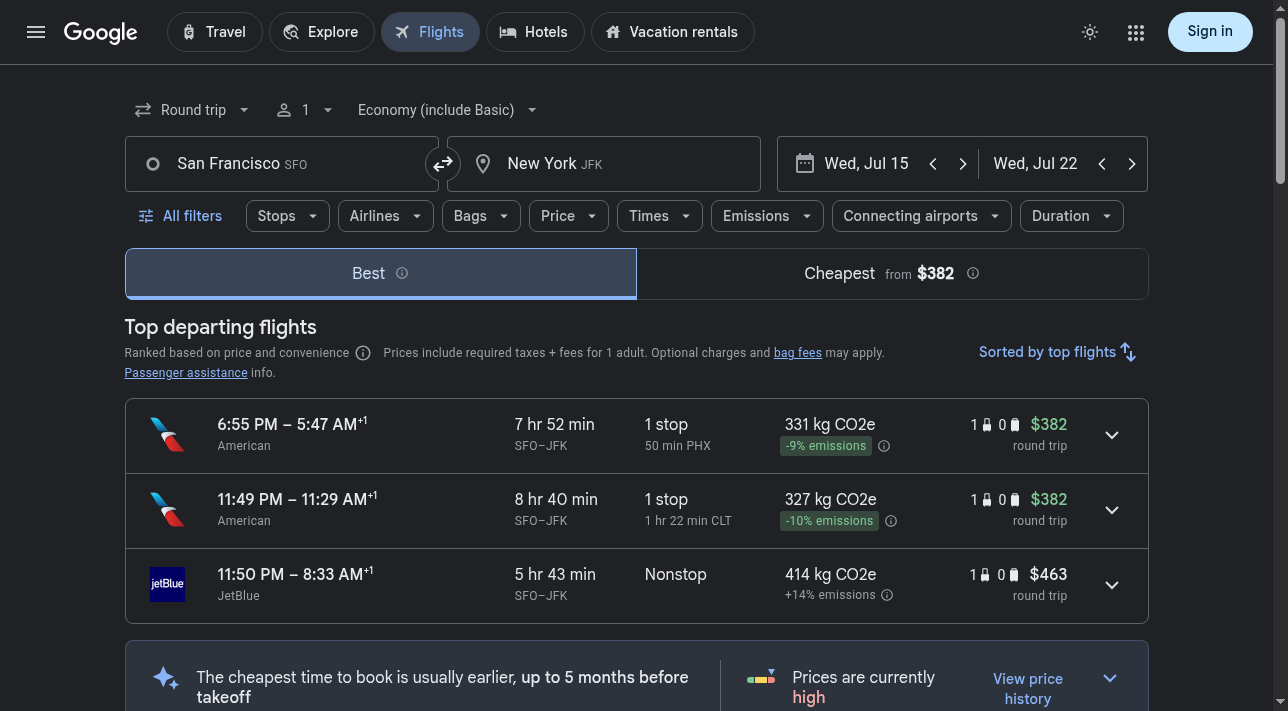This screenshot has height=711, width=1288.
Task: Select next day for Wed, Jul 15 departure
Action: pos(963,164)
